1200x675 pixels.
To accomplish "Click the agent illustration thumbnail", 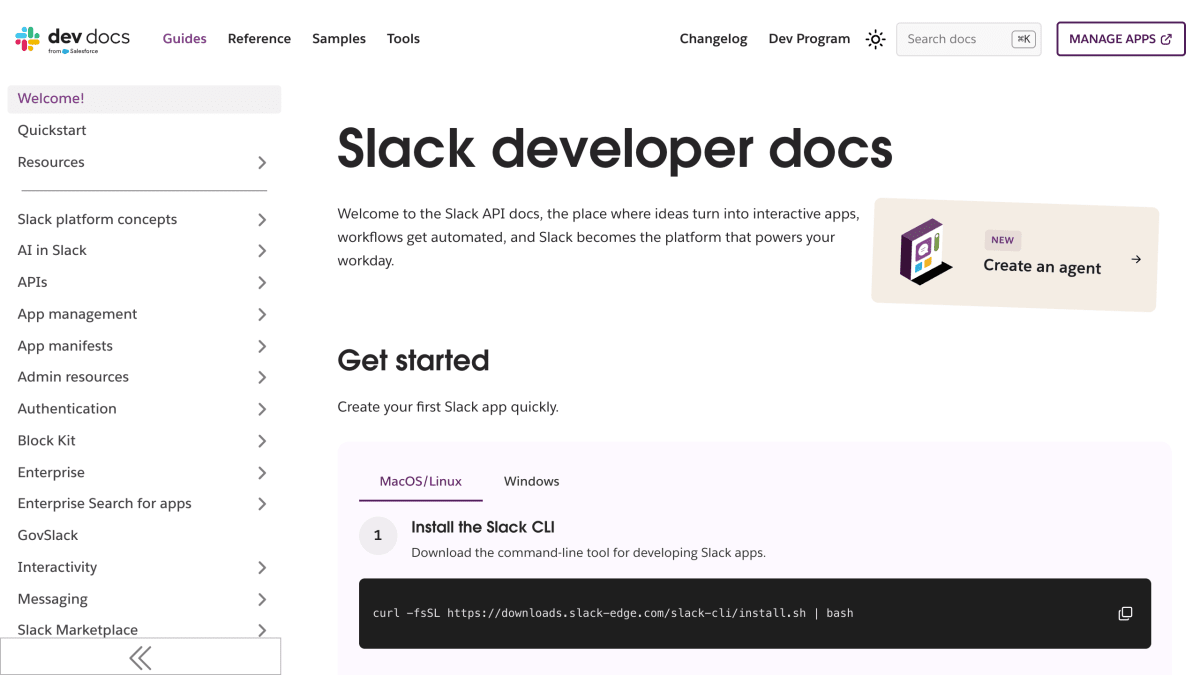I will coord(925,251).
